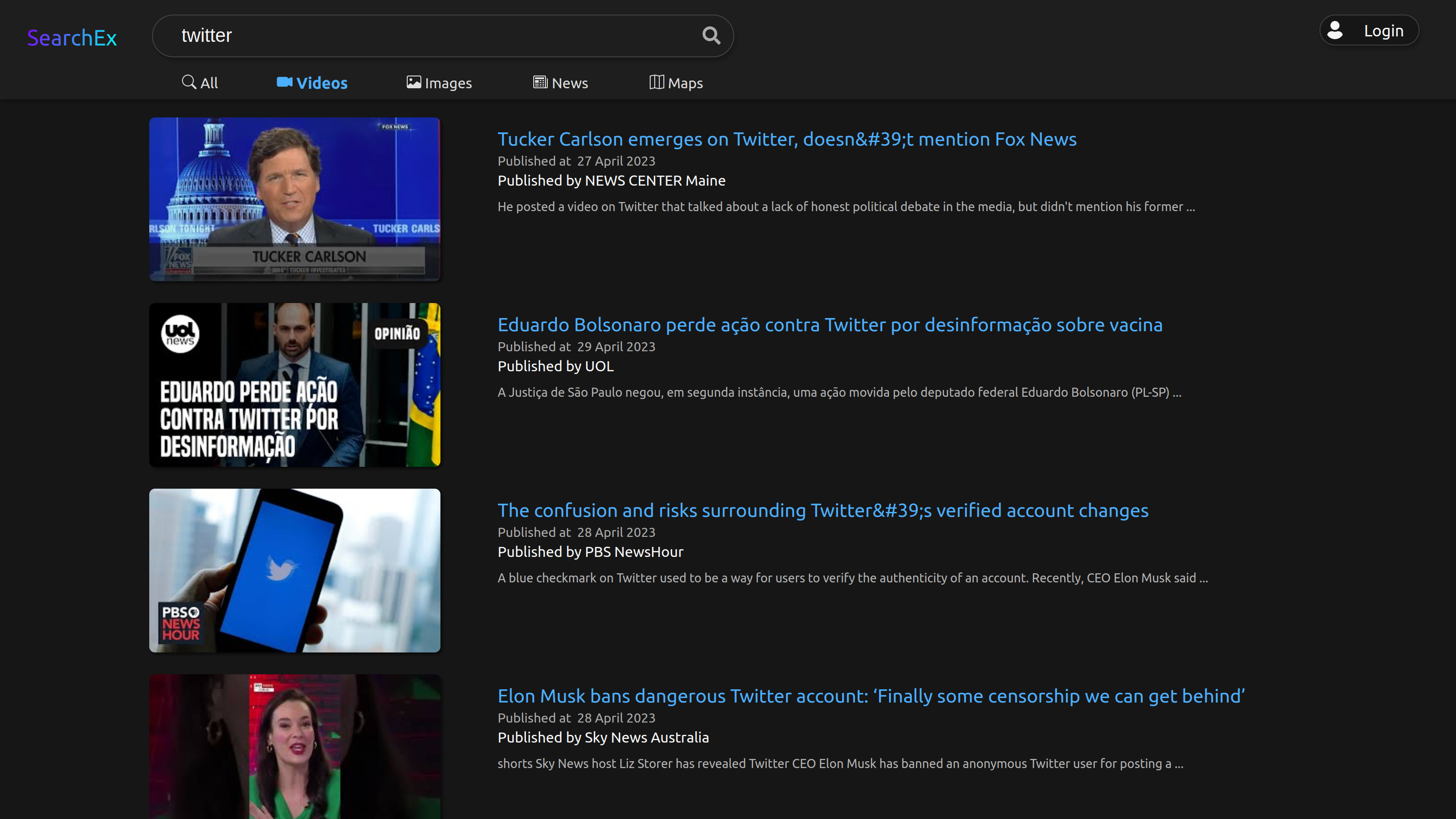Image resolution: width=1456 pixels, height=819 pixels.
Task: Open Twitter verified account changes link
Action: [x=822, y=511]
